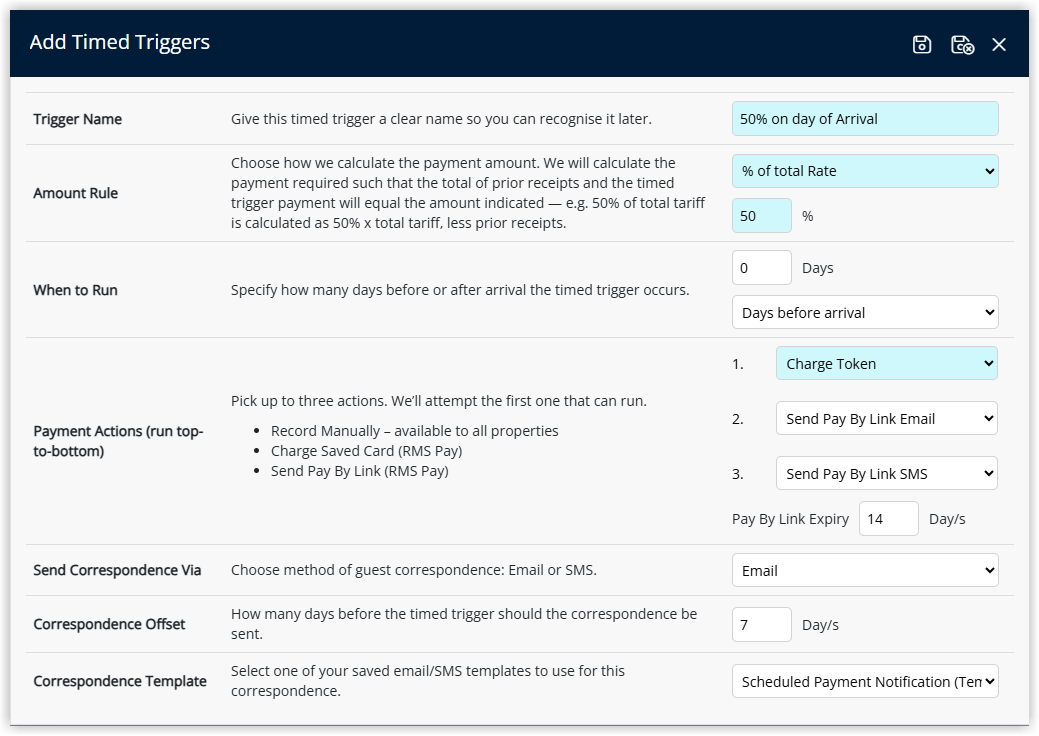Screen dimensions: 1039x736
Task: Click the 'Send Pay By Link (RMS Pay)' bullet
Action: tap(360, 471)
